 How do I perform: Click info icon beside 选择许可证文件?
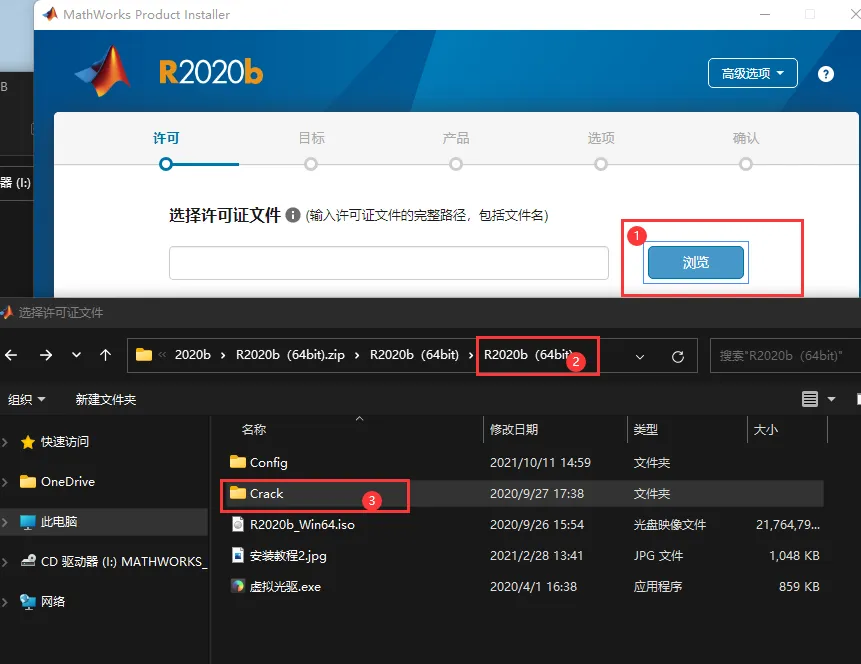[x=293, y=215]
